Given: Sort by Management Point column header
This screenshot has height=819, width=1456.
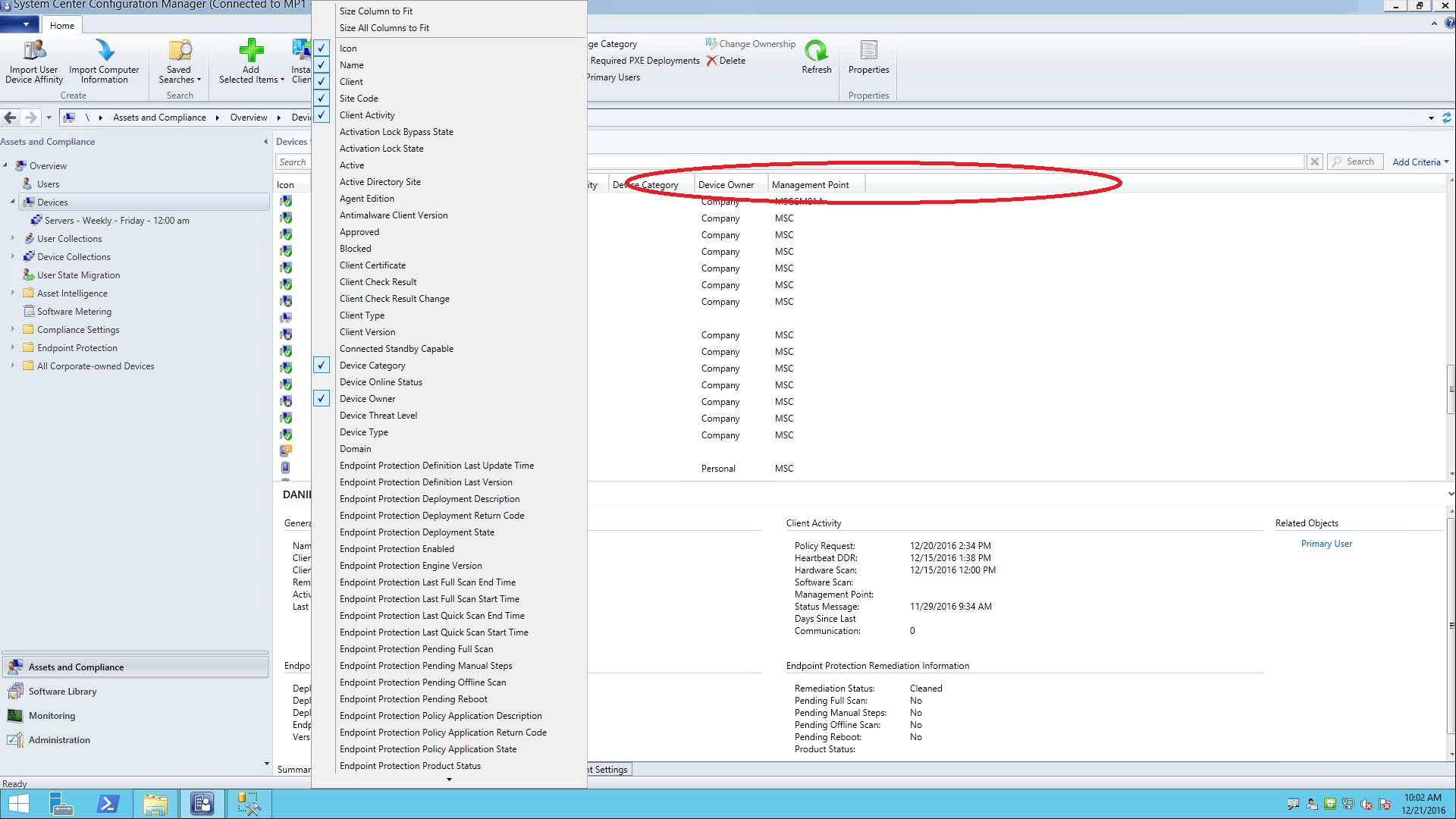Looking at the screenshot, I should pyautogui.click(x=810, y=185).
